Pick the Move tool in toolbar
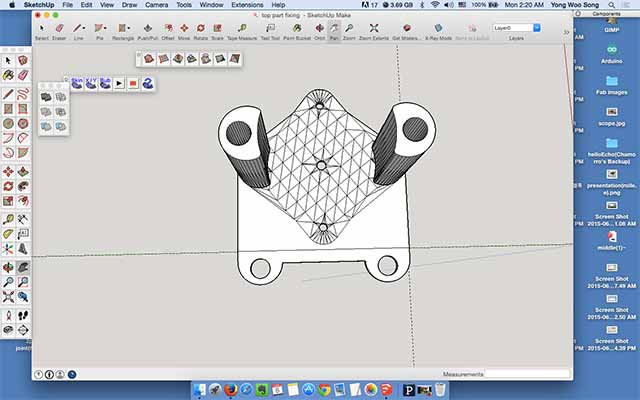 (x=184, y=31)
